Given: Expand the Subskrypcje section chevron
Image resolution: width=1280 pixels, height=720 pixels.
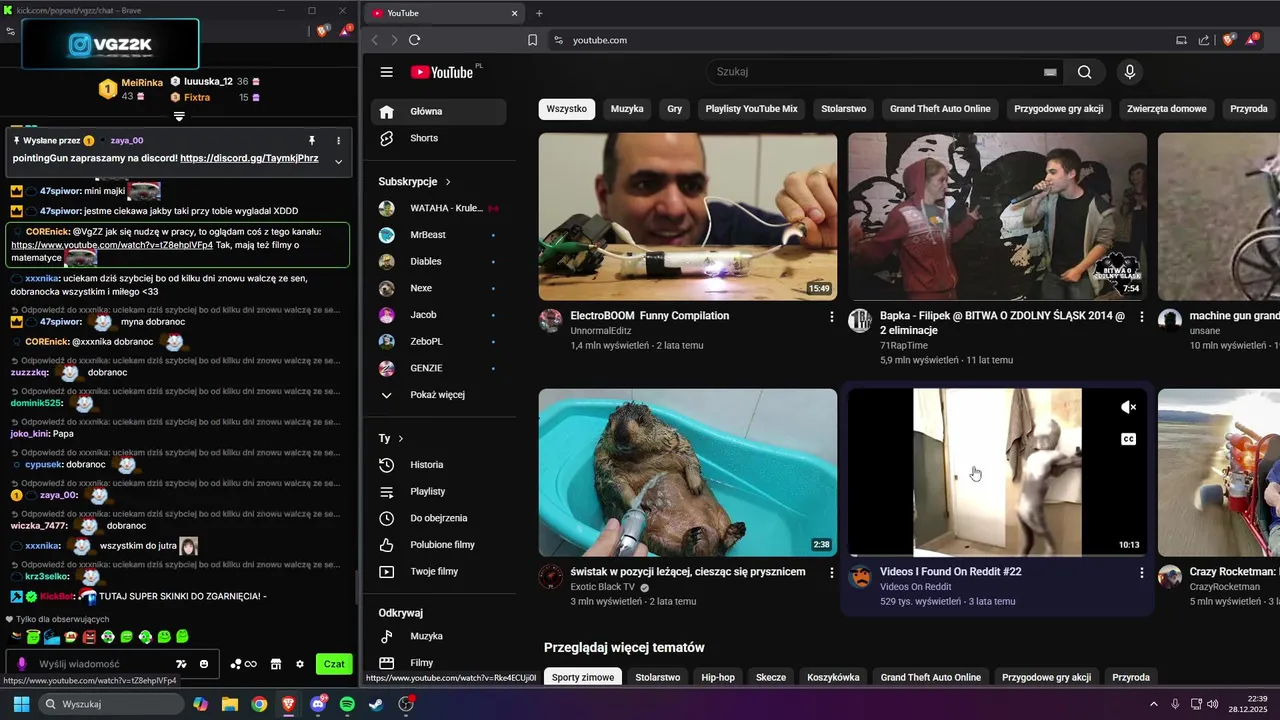Looking at the screenshot, I should 448,182.
